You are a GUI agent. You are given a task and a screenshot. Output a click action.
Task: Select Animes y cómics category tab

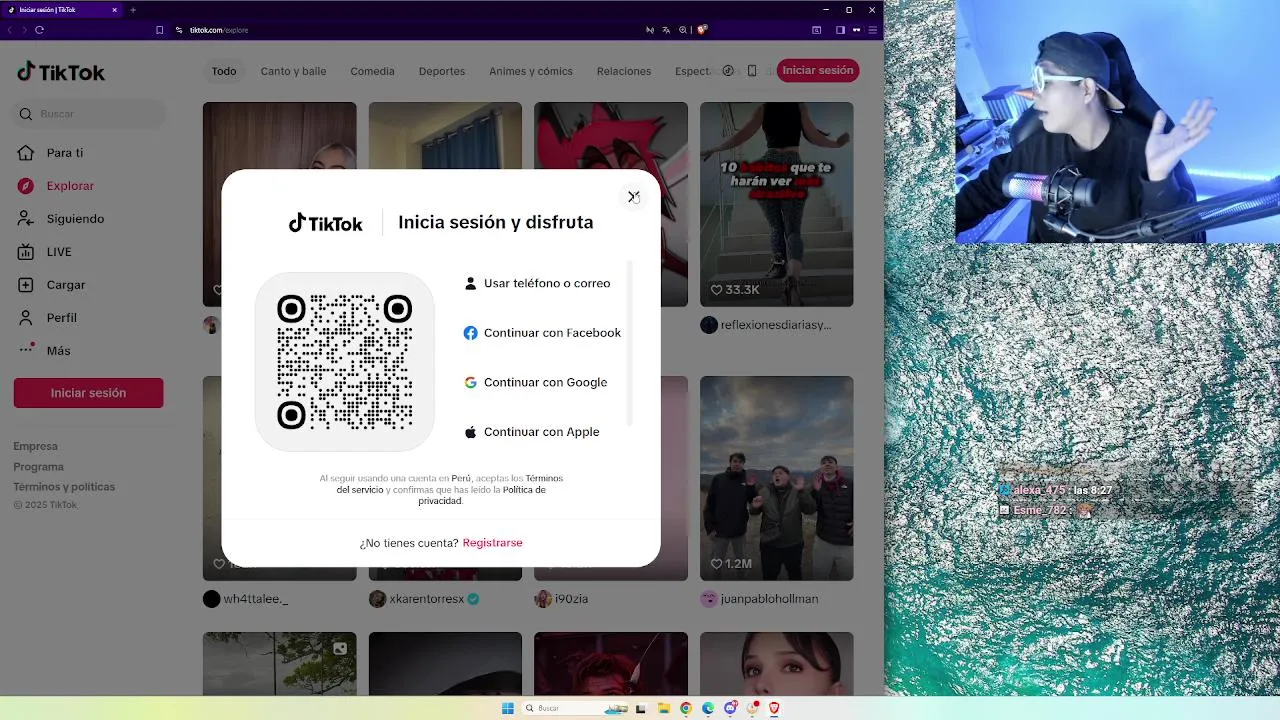530,71
